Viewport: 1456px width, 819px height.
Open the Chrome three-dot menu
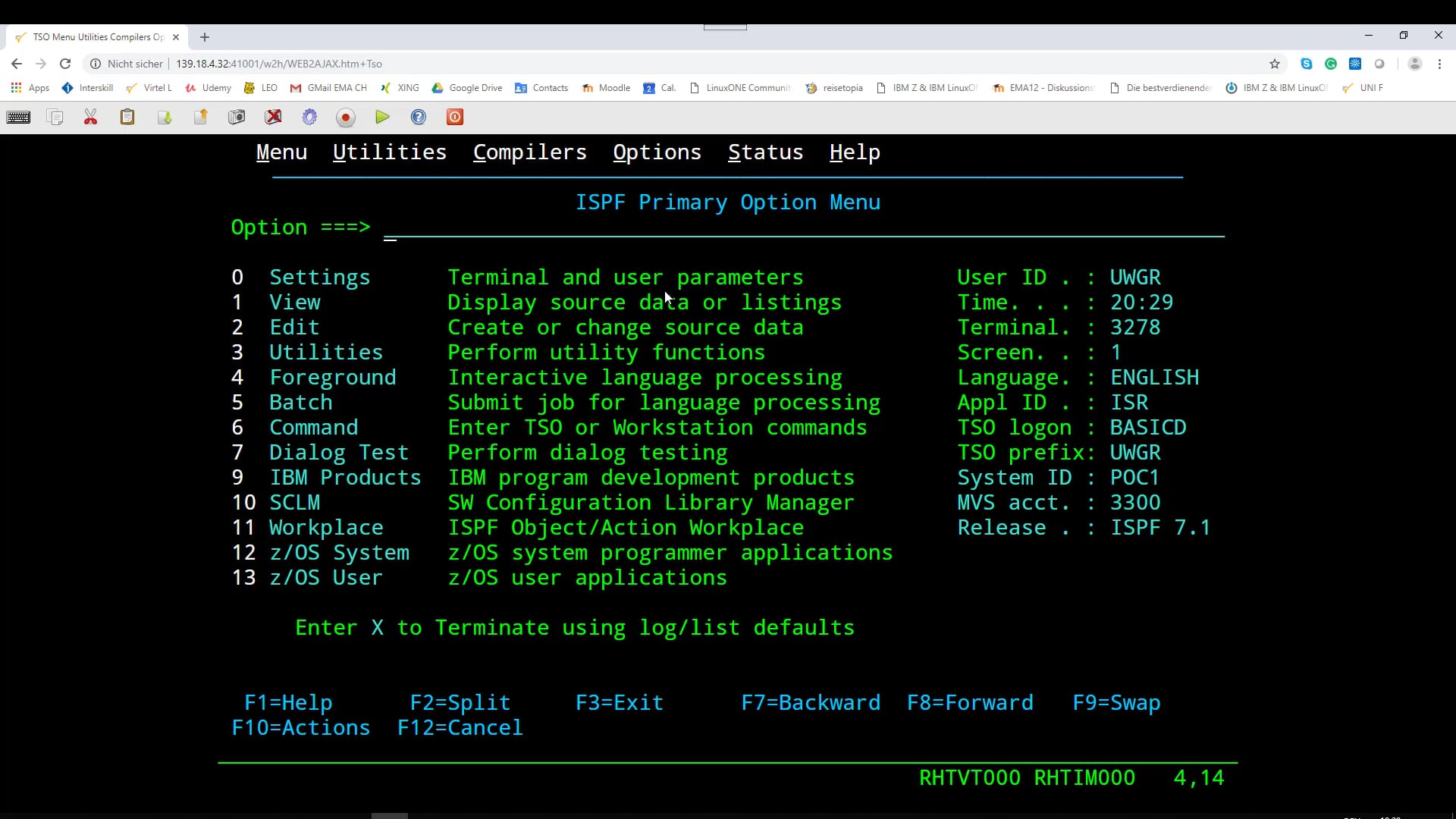pyautogui.click(x=1439, y=64)
